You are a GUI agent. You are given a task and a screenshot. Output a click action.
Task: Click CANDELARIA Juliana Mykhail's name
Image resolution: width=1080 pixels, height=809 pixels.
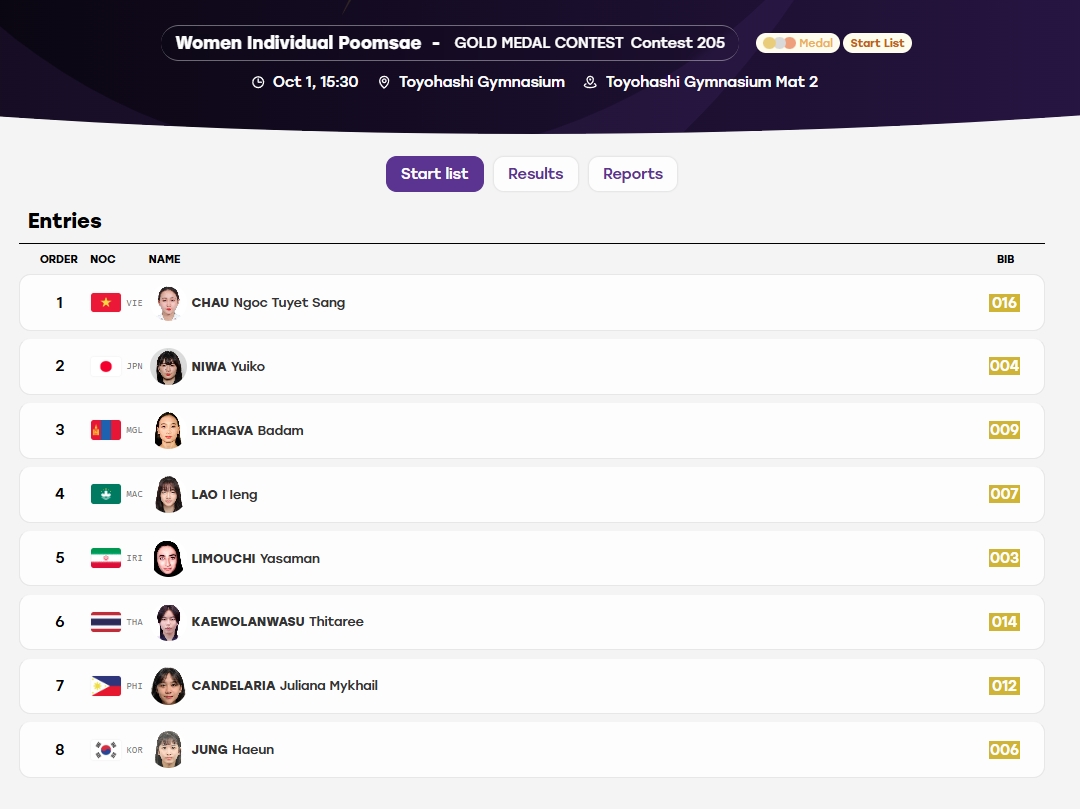pyautogui.click(x=284, y=686)
